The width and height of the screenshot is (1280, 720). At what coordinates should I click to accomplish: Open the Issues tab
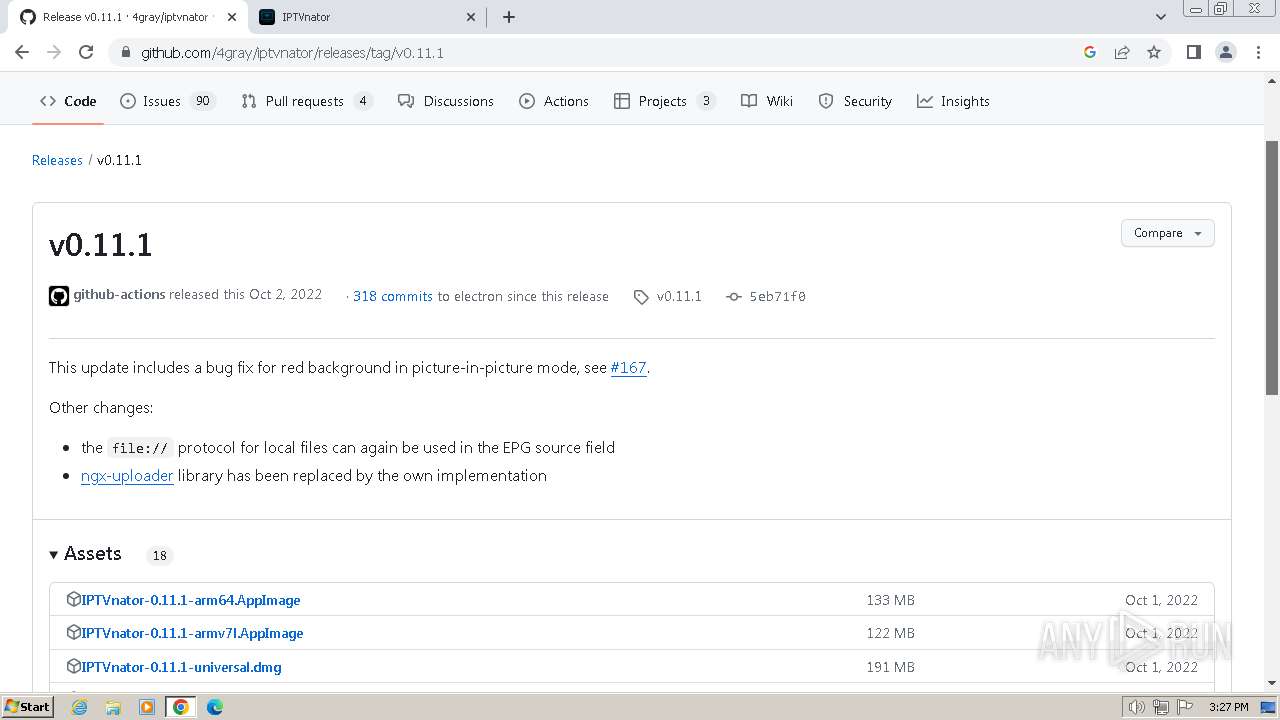(x=167, y=101)
